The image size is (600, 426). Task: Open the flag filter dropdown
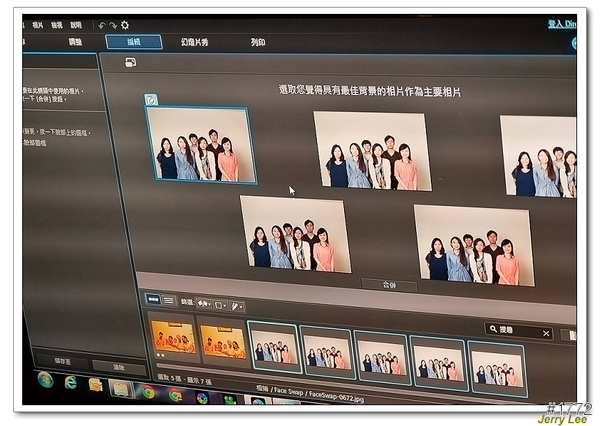point(202,303)
